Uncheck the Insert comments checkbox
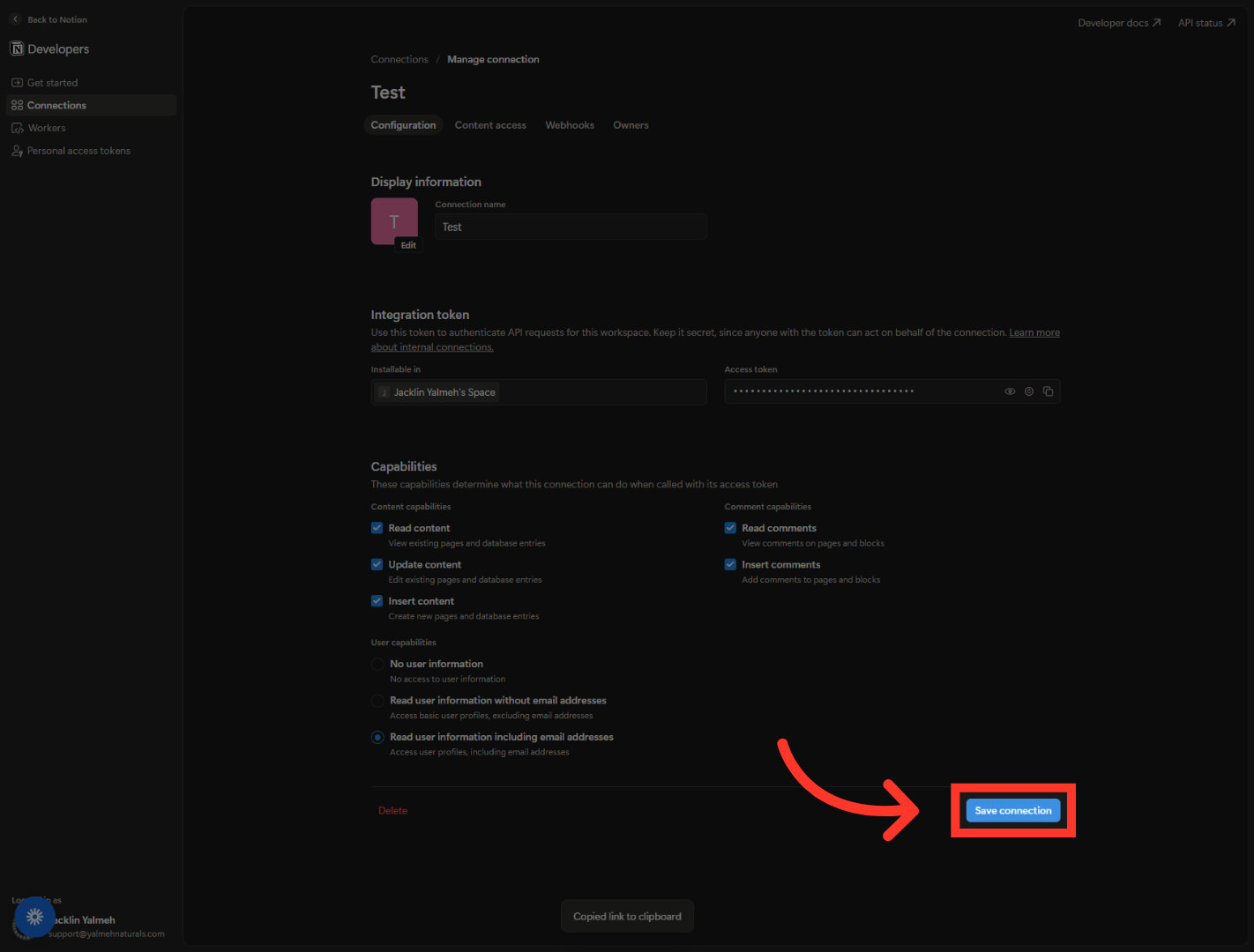The image size is (1254, 952). [730, 564]
